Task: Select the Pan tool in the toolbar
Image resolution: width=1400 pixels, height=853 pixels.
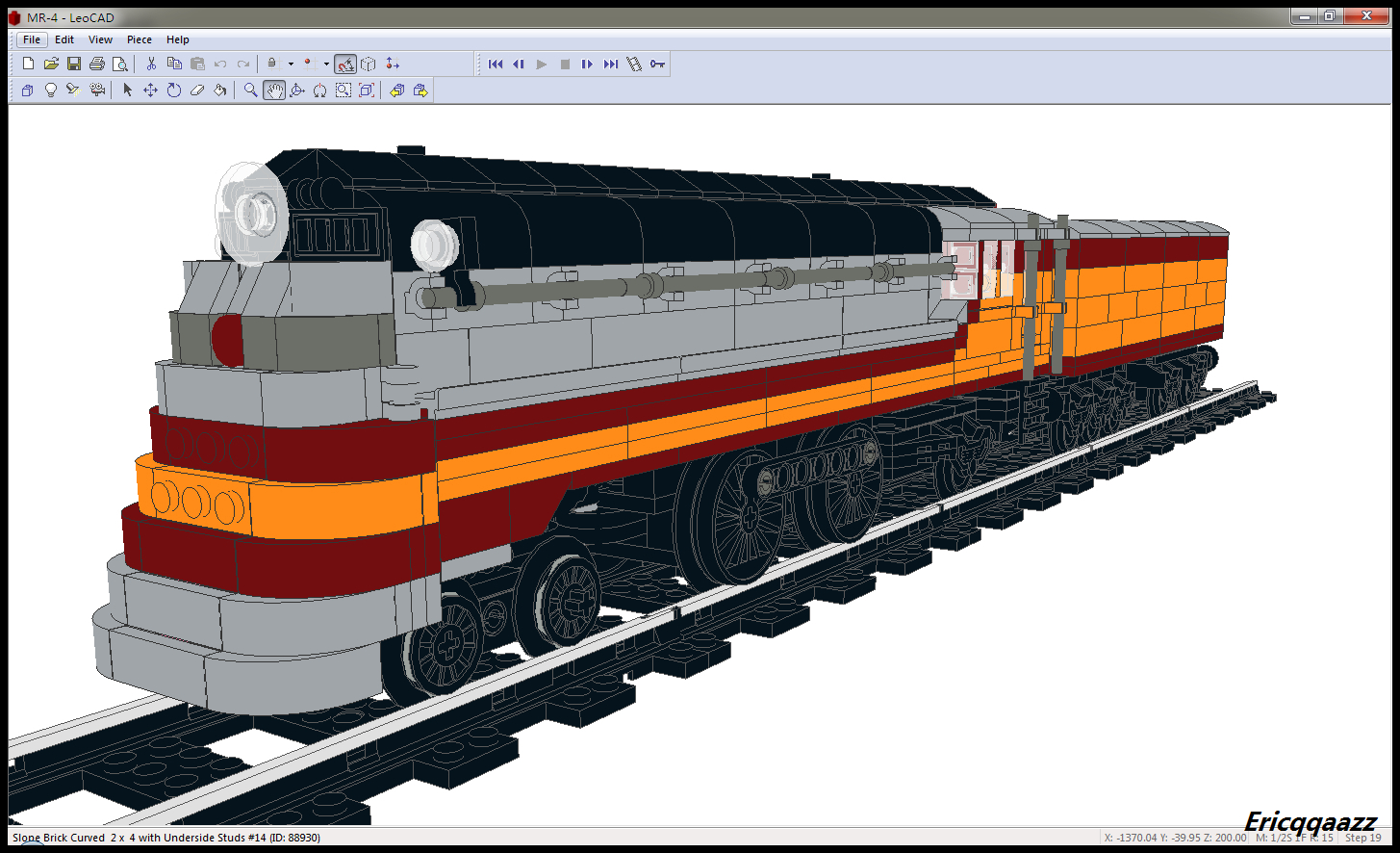Action: point(273,90)
